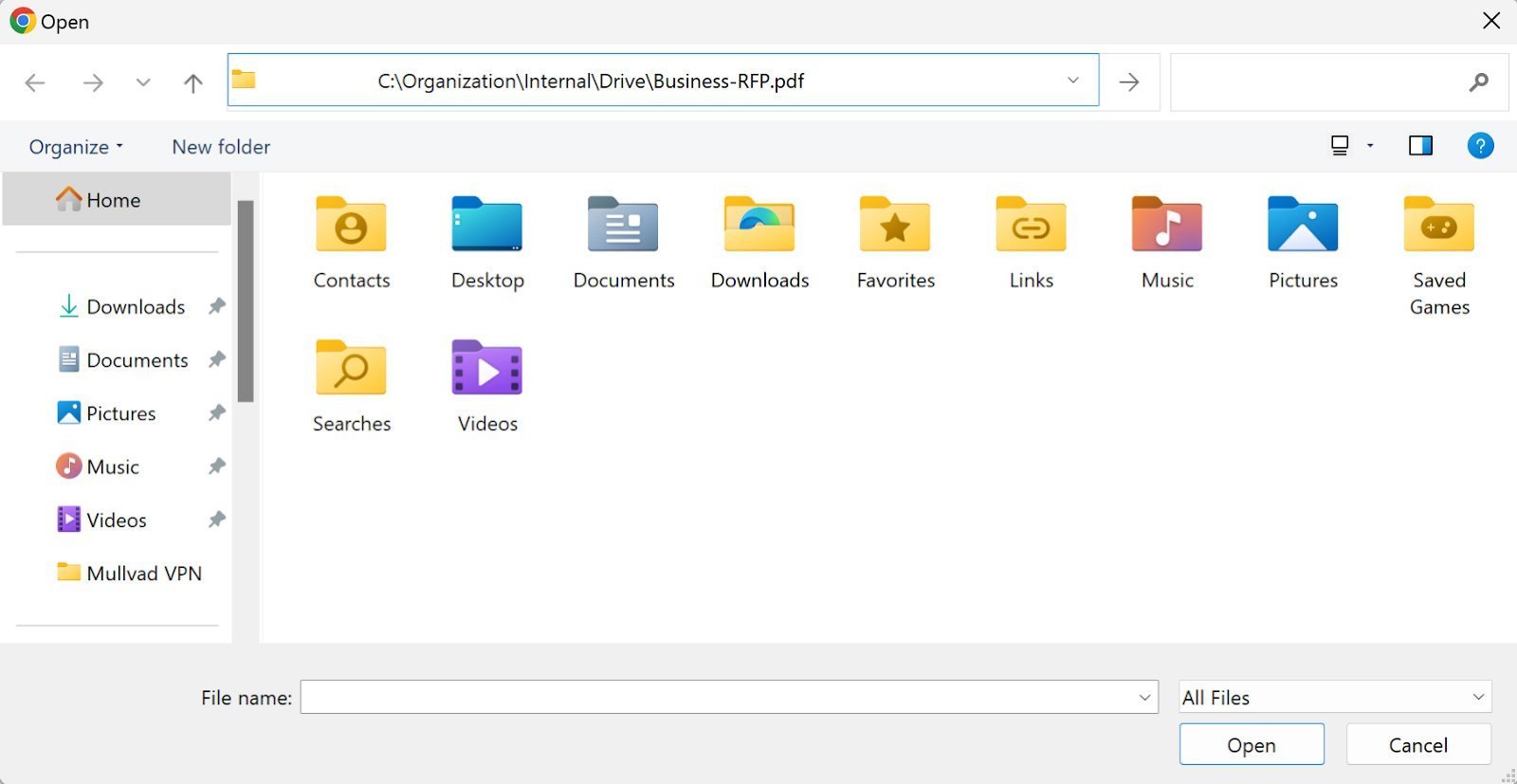Unpin Downloads from quick access sidebar
The width and height of the screenshot is (1517, 784).
(217, 306)
